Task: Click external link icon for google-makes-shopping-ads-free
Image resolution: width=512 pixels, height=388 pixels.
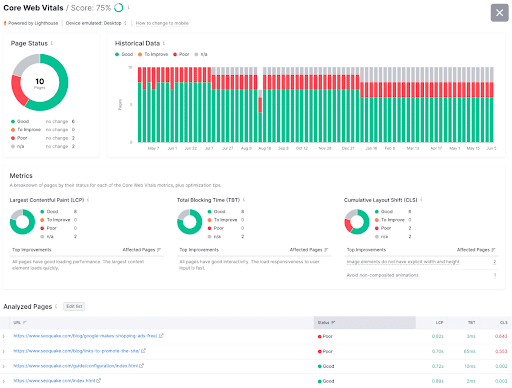Action: [x=161, y=336]
